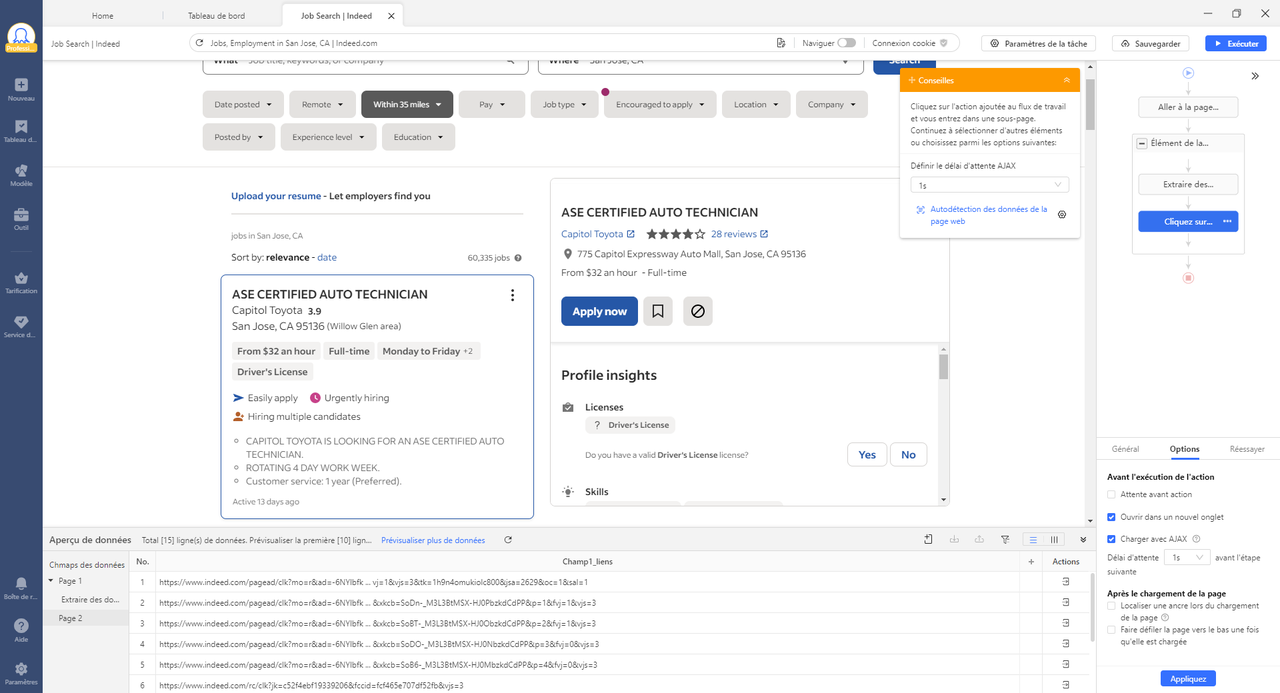This screenshot has width=1280, height=693.
Task: Click the filter icon in preview toolbar
Action: click(1005, 540)
